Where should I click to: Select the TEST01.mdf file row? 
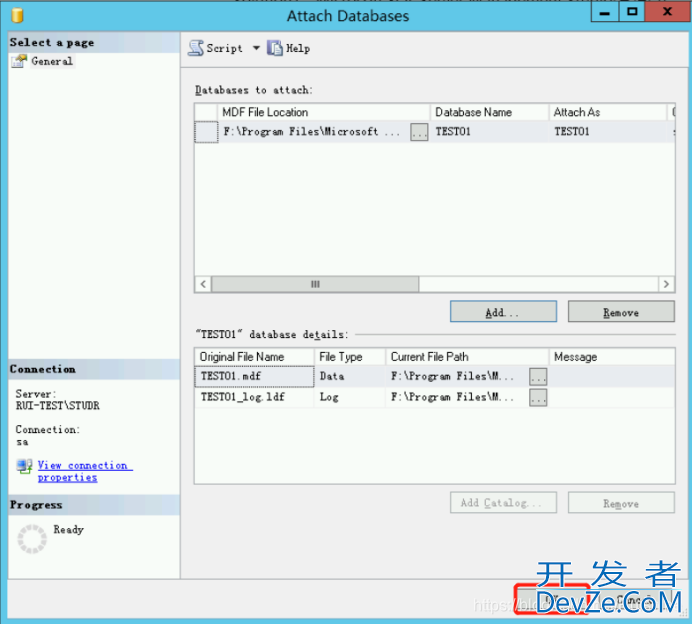pos(434,376)
